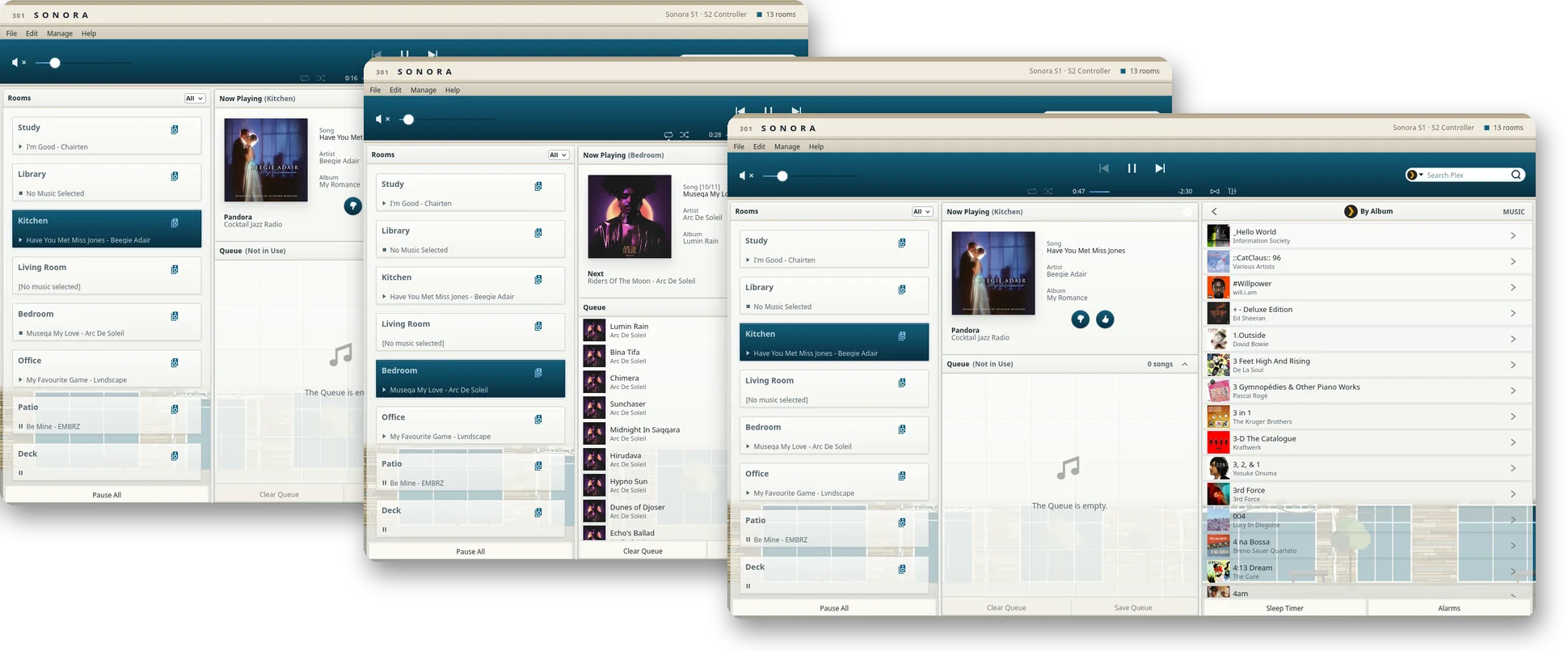1568x651 pixels.
Task: Collapse the Queue section chevron in front window
Action: pyautogui.click(x=1185, y=364)
